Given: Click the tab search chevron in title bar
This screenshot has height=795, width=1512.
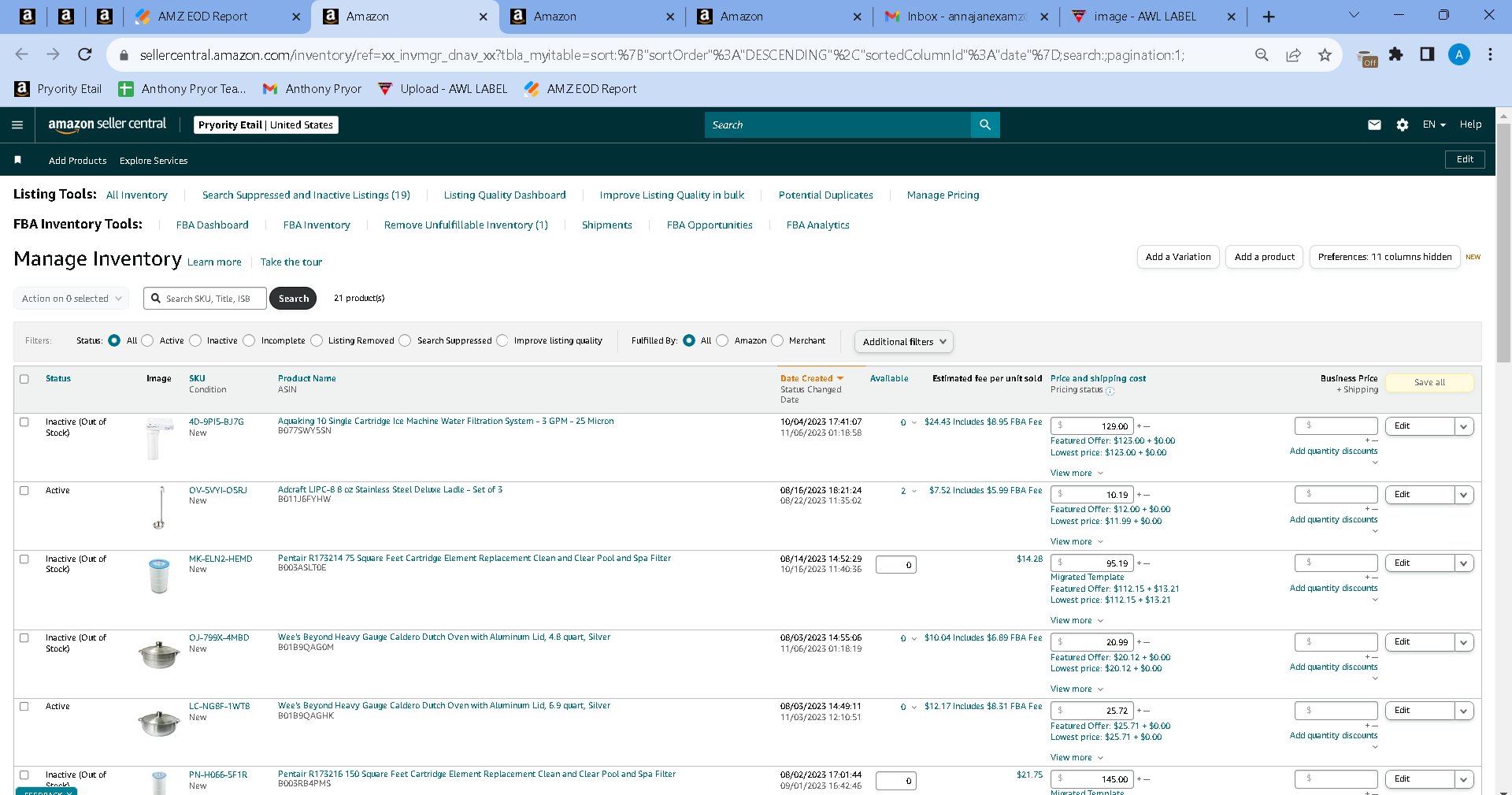Looking at the screenshot, I should tap(1354, 15).
